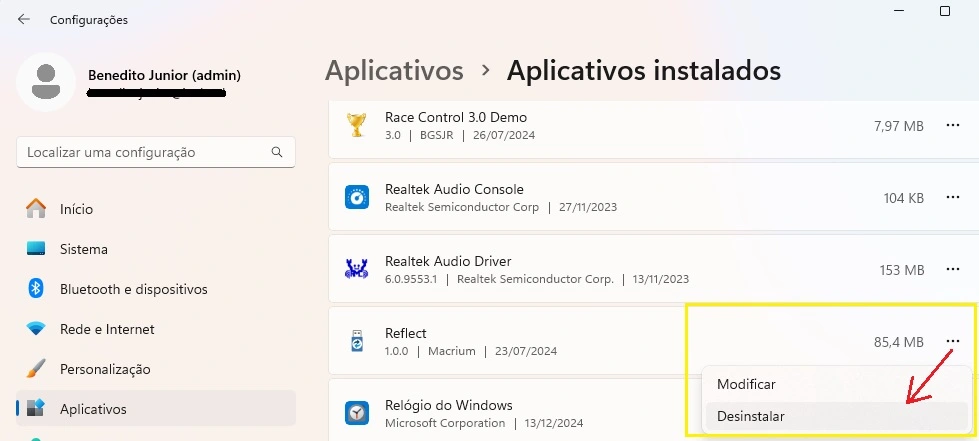Select Aplicativos section label
The image size is (979, 441).
point(93,409)
